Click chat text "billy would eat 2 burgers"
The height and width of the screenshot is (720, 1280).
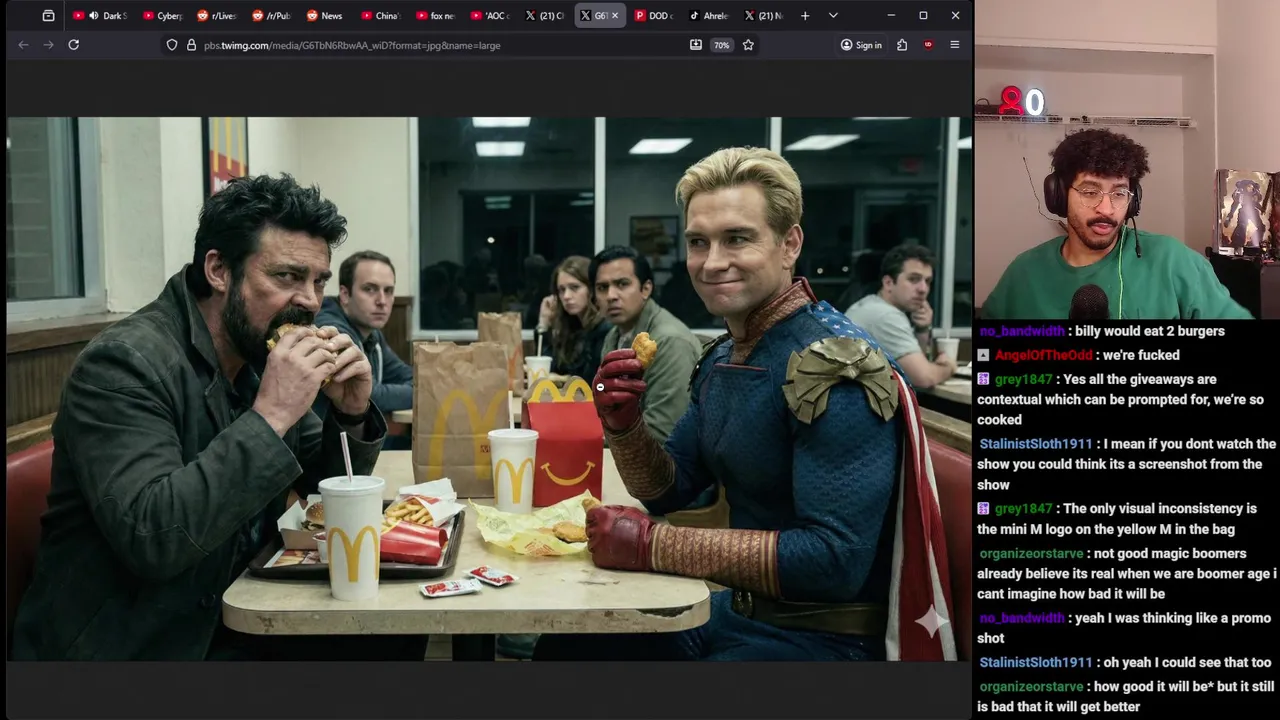pos(1150,331)
